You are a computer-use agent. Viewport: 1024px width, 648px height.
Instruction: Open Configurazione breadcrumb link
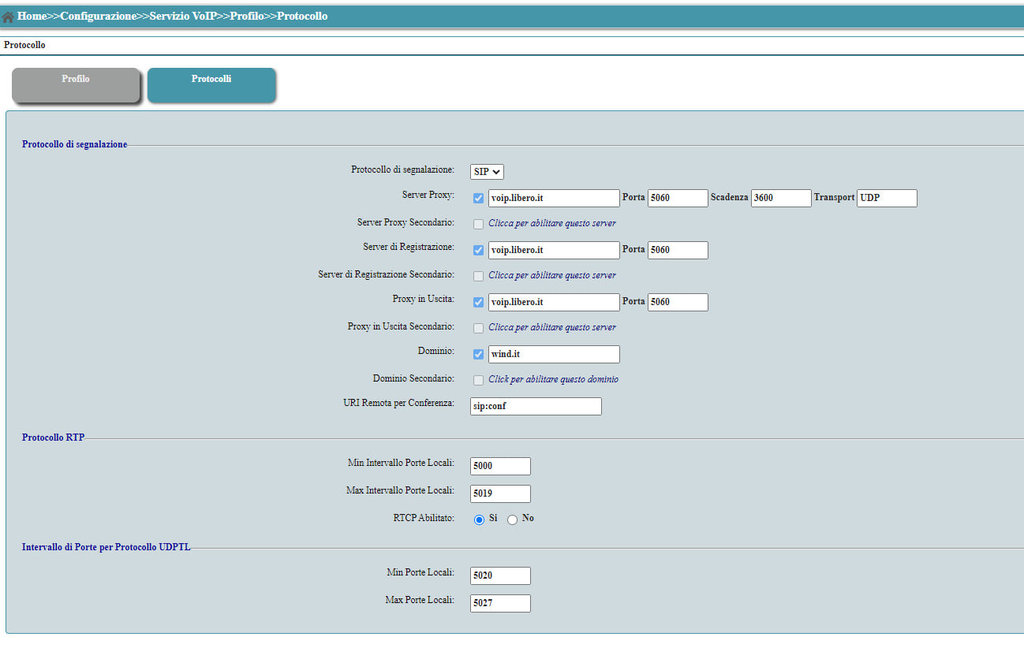pyautogui.click(x=98, y=16)
